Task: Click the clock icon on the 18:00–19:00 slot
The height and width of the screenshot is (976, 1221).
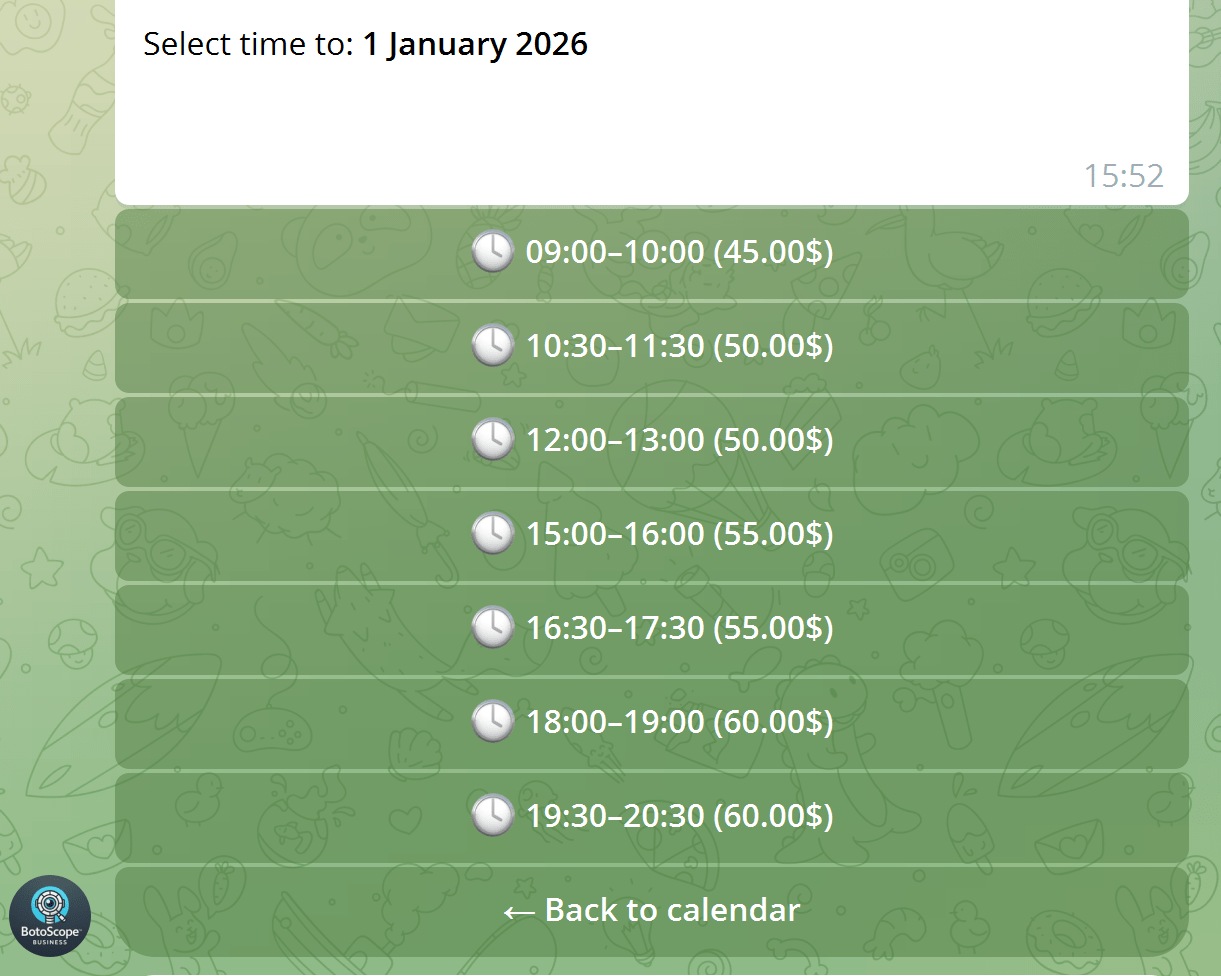Action: tap(492, 722)
